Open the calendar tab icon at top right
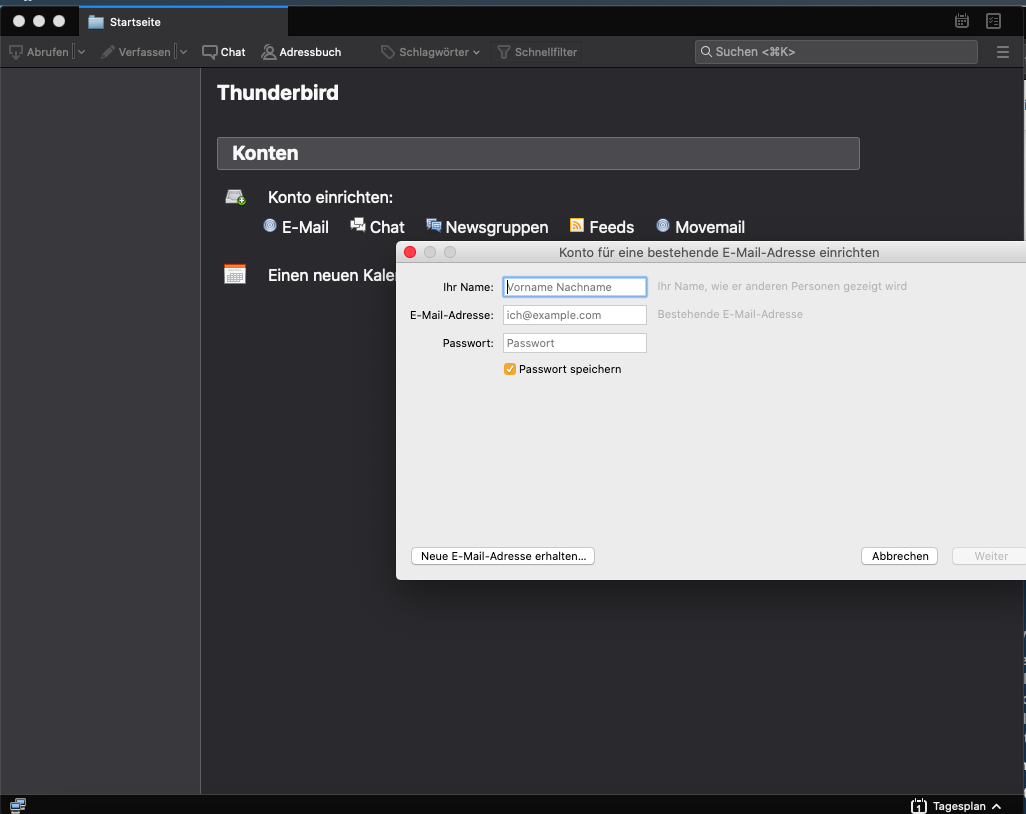Screen dimensions: 1026x814 [x=962, y=21]
